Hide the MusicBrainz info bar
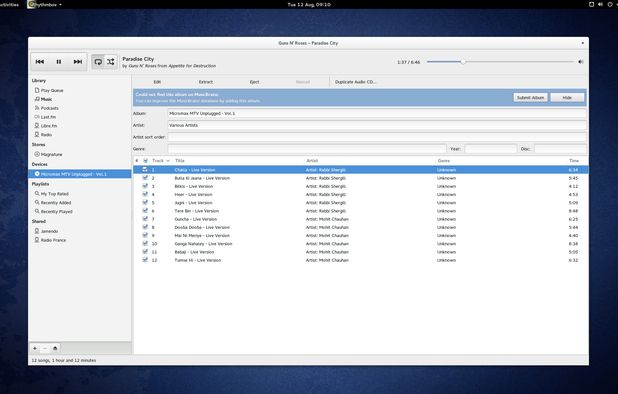Screen dimensions: 618x394 [x=567, y=97]
